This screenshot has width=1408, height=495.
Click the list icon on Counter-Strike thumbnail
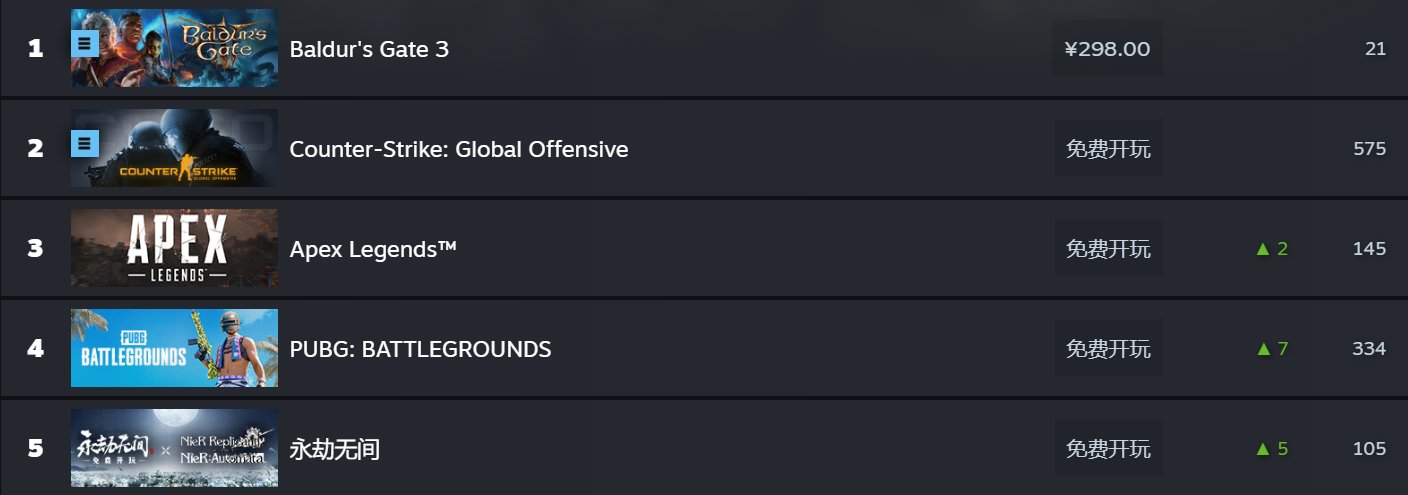pyautogui.click(x=85, y=143)
